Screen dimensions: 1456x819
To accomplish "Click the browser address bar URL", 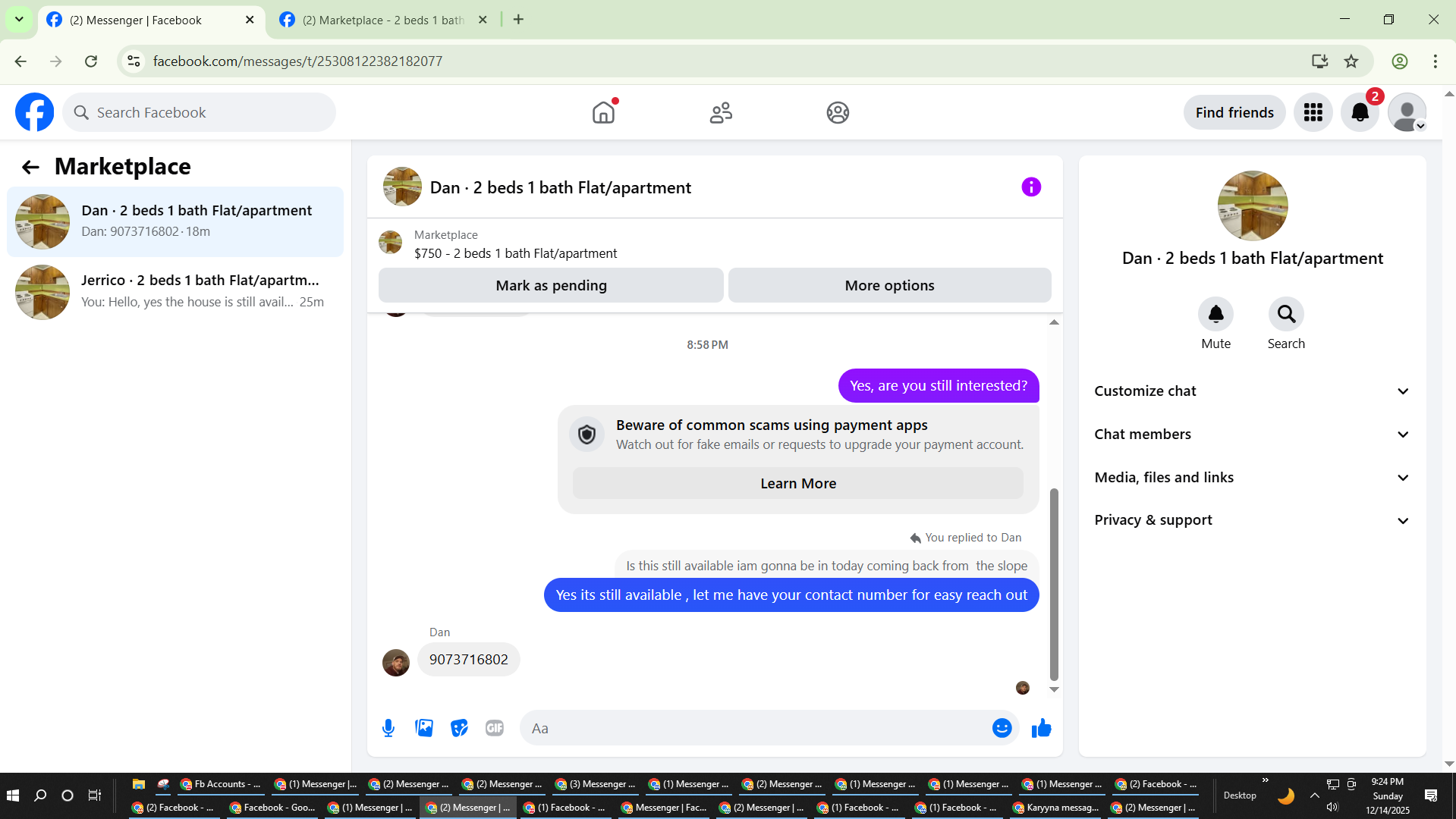I will pyautogui.click(x=297, y=61).
